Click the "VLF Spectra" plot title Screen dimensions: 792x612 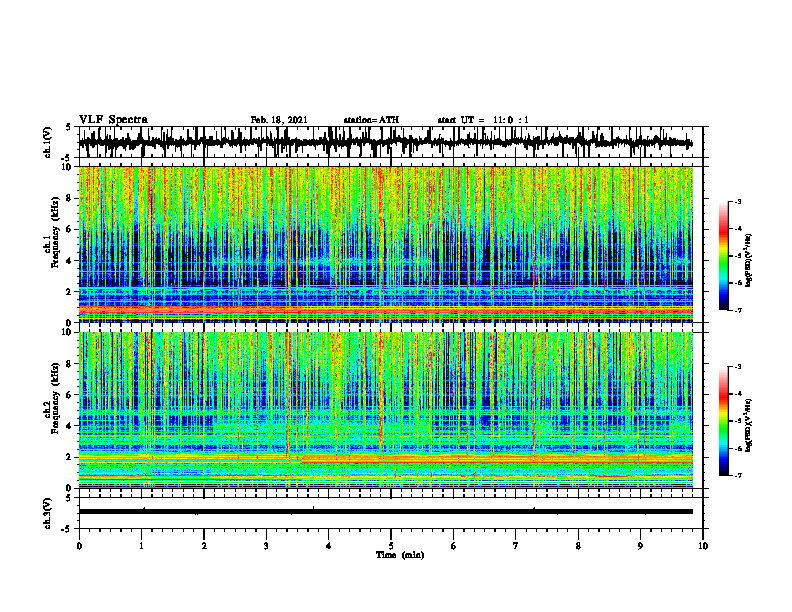tap(113, 120)
